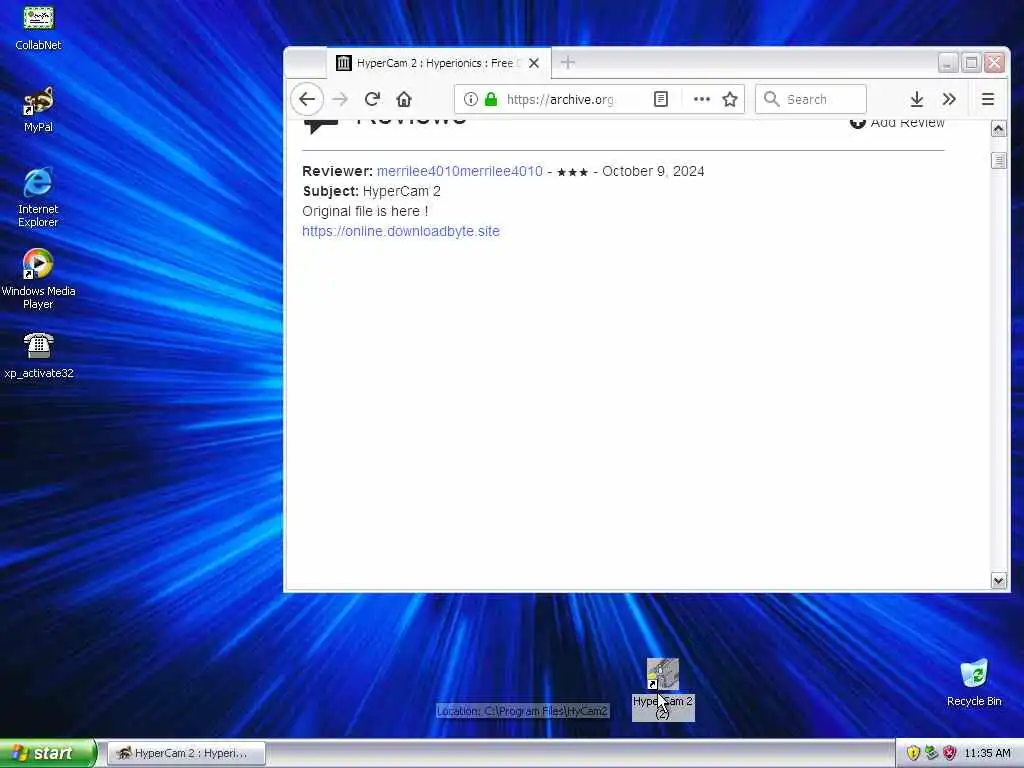Click the "Subject: HyperCam 2" line
The width and height of the screenshot is (1024, 768).
372,191
